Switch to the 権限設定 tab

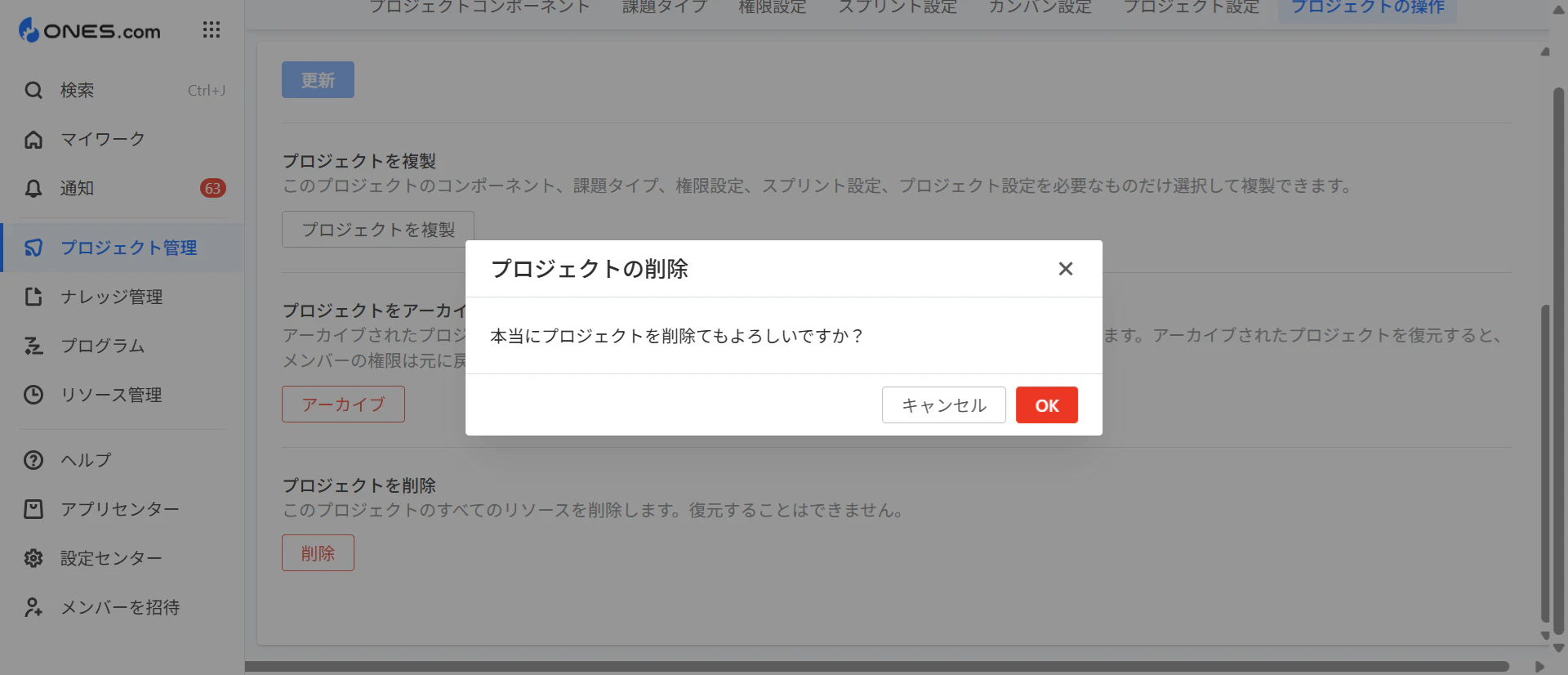click(x=773, y=7)
